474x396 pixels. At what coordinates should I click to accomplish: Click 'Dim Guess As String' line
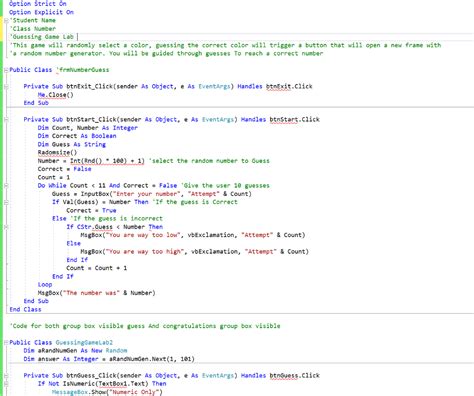click(x=72, y=144)
